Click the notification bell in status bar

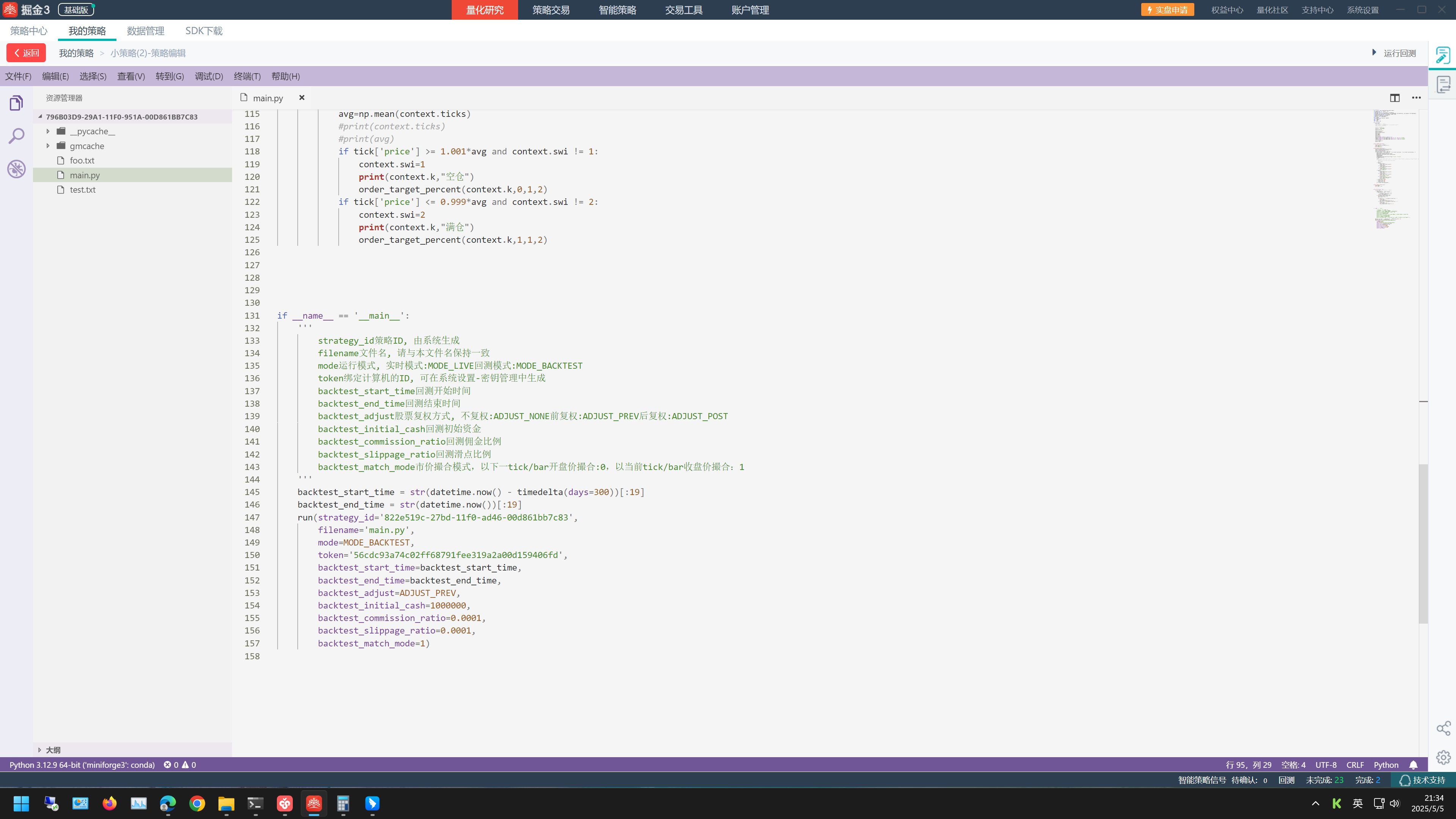(1413, 765)
